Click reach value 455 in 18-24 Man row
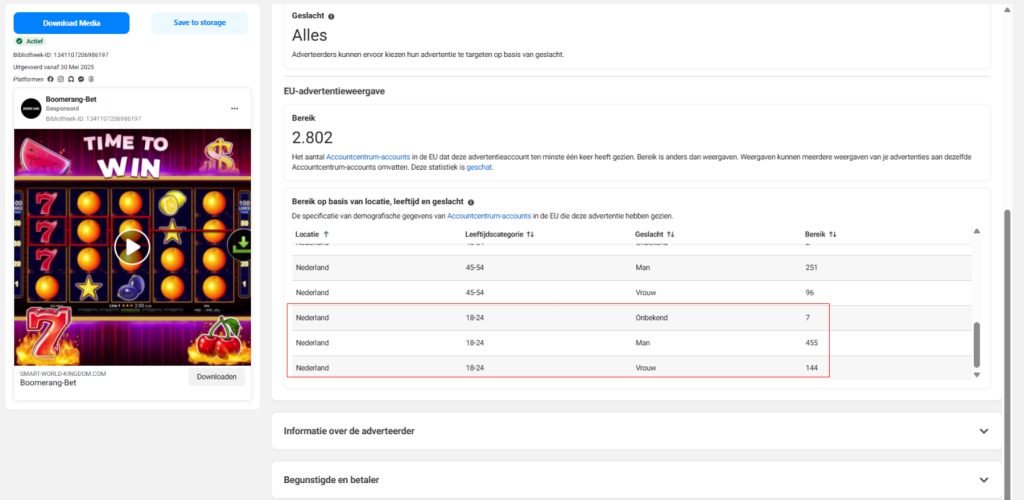The height and width of the screenshot is (500, 1024). (812, 343)
